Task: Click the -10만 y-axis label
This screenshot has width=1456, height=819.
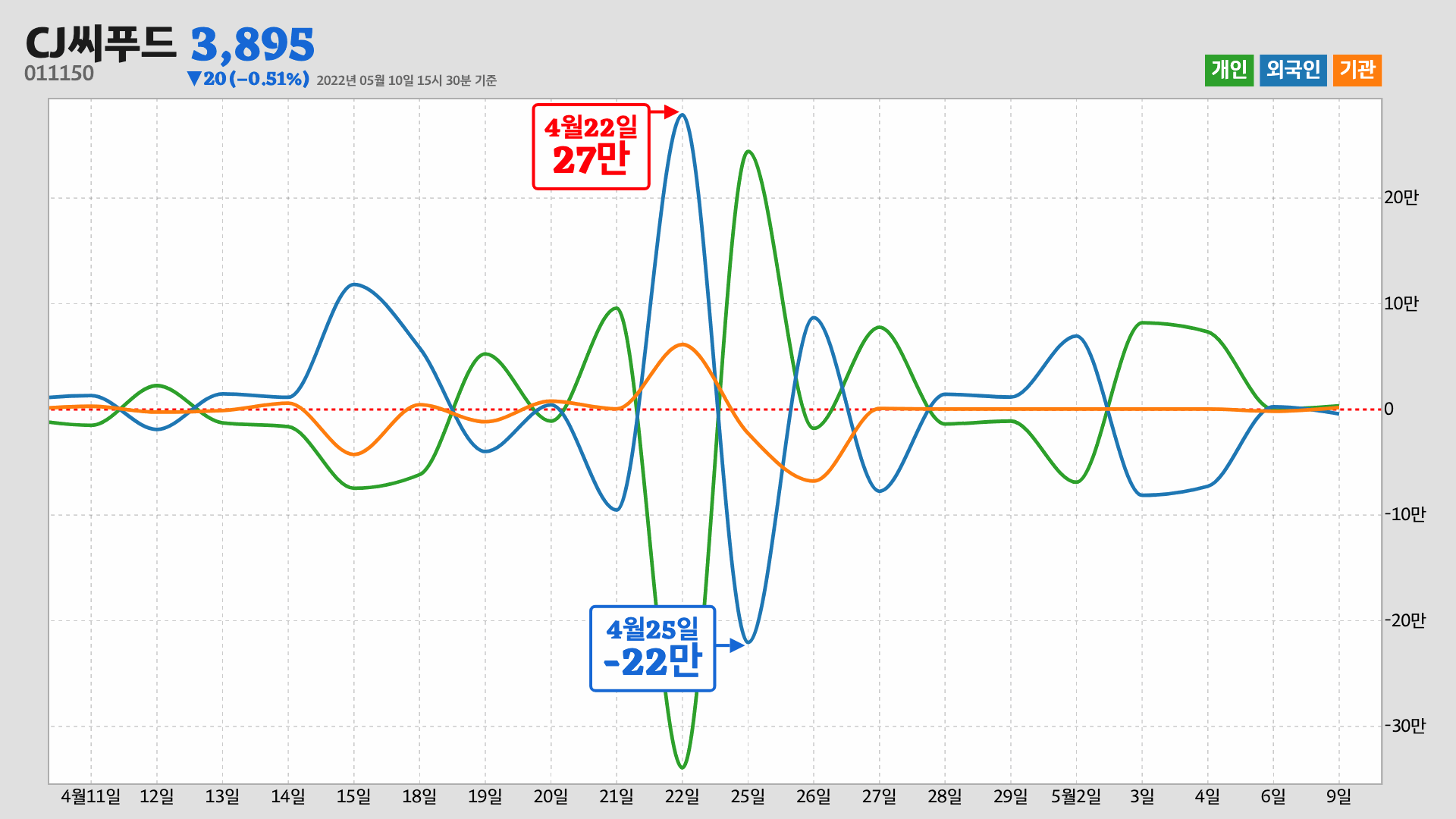Action: [x=1404, y=515]
